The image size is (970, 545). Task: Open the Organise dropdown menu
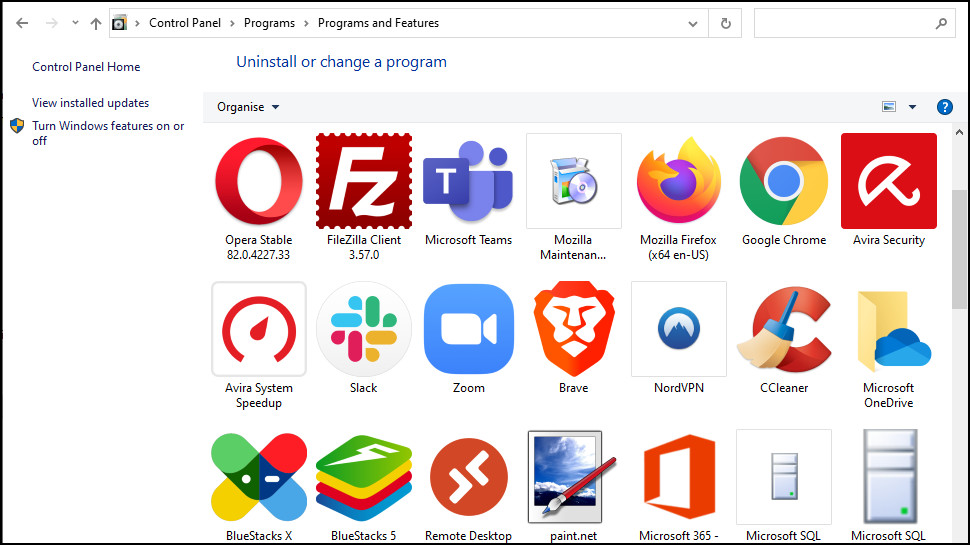[248, 107]
